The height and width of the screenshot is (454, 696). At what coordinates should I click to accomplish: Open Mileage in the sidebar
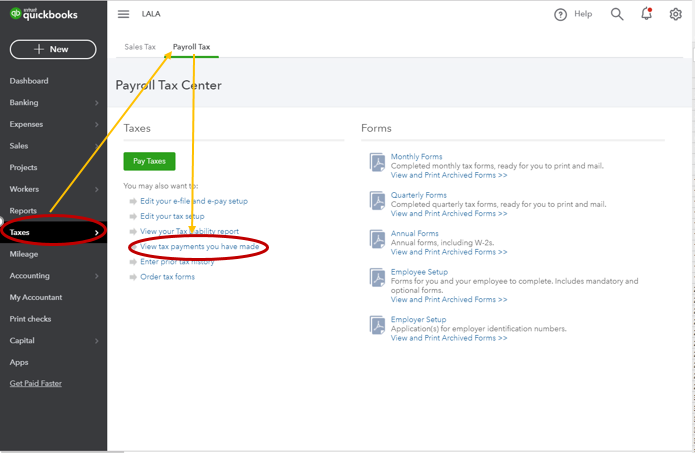click(24, 254)
